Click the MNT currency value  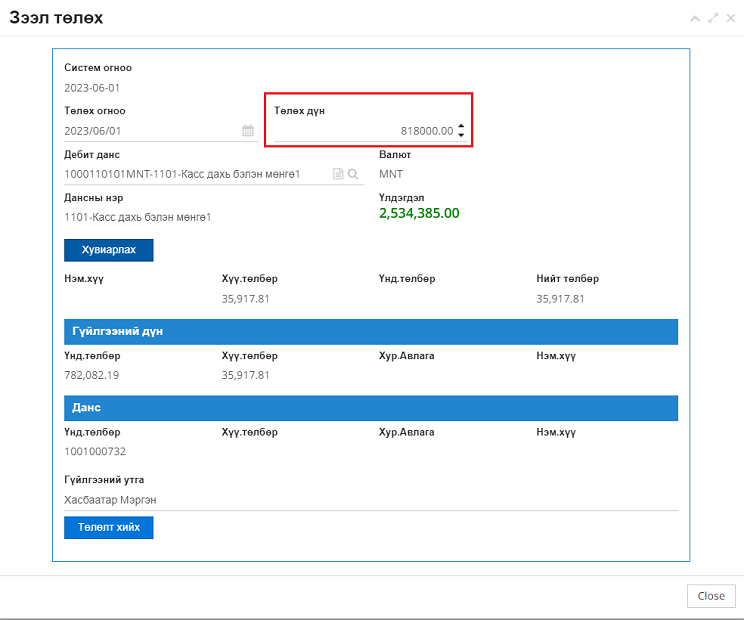click(x=391, y=174)
